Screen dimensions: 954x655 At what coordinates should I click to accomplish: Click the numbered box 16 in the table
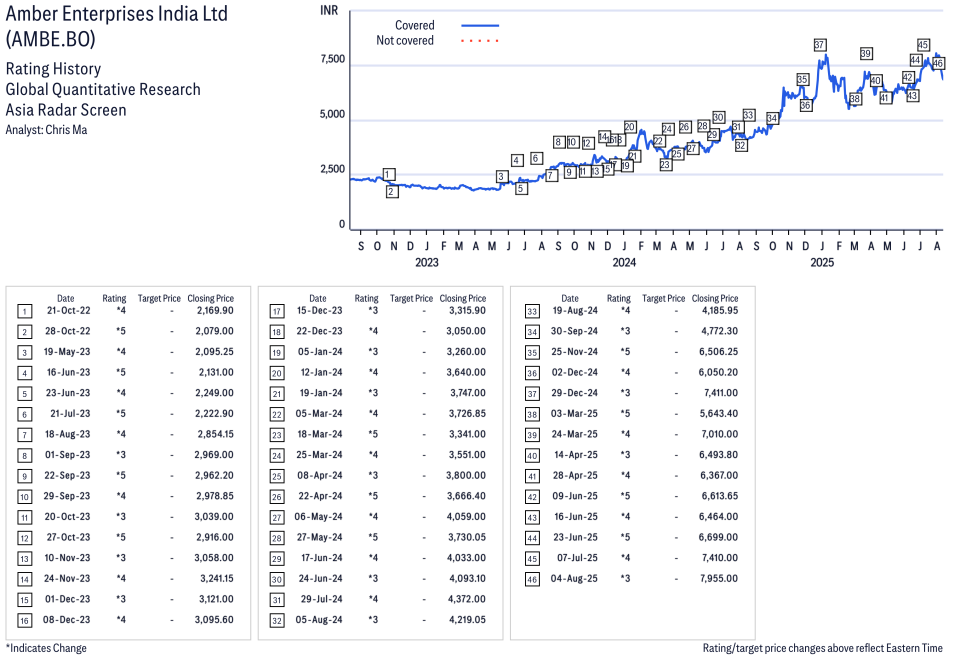(24, 621)
